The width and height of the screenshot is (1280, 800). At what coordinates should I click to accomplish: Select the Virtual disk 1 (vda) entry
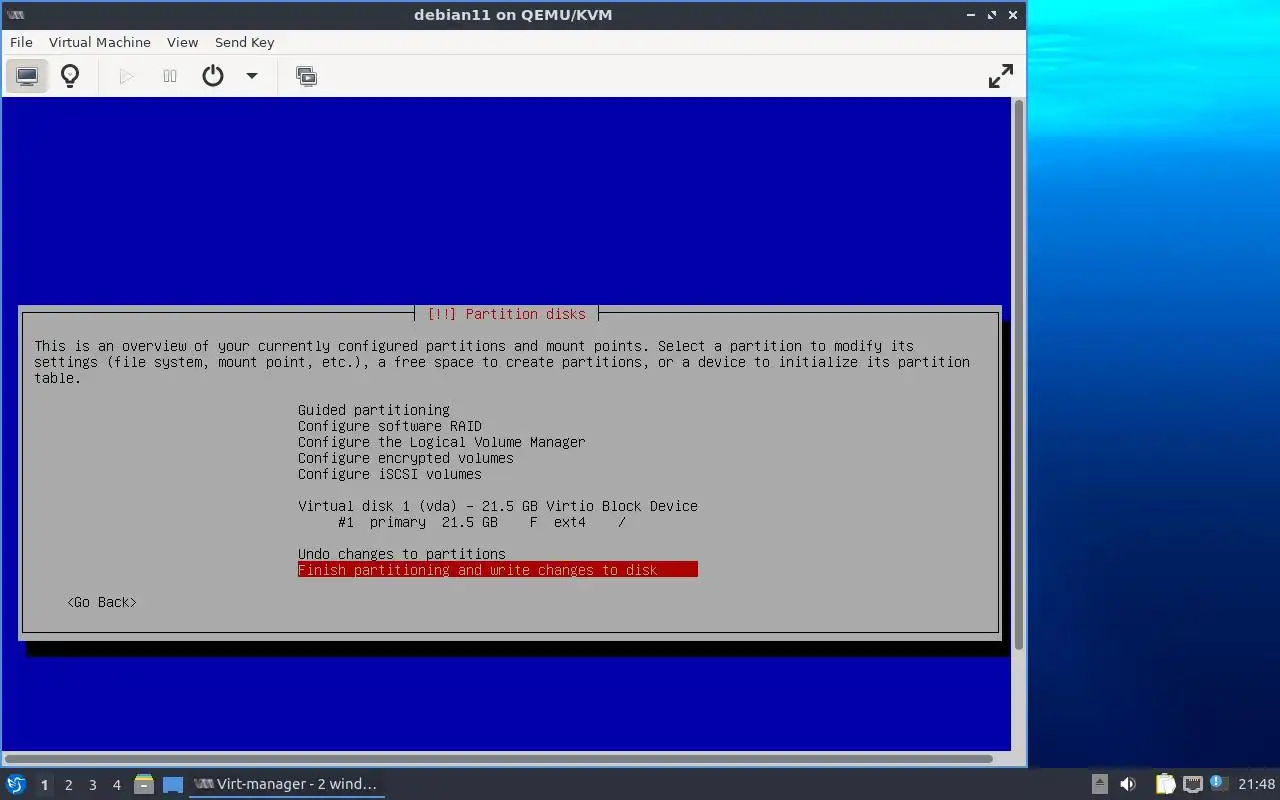[498, 506]
